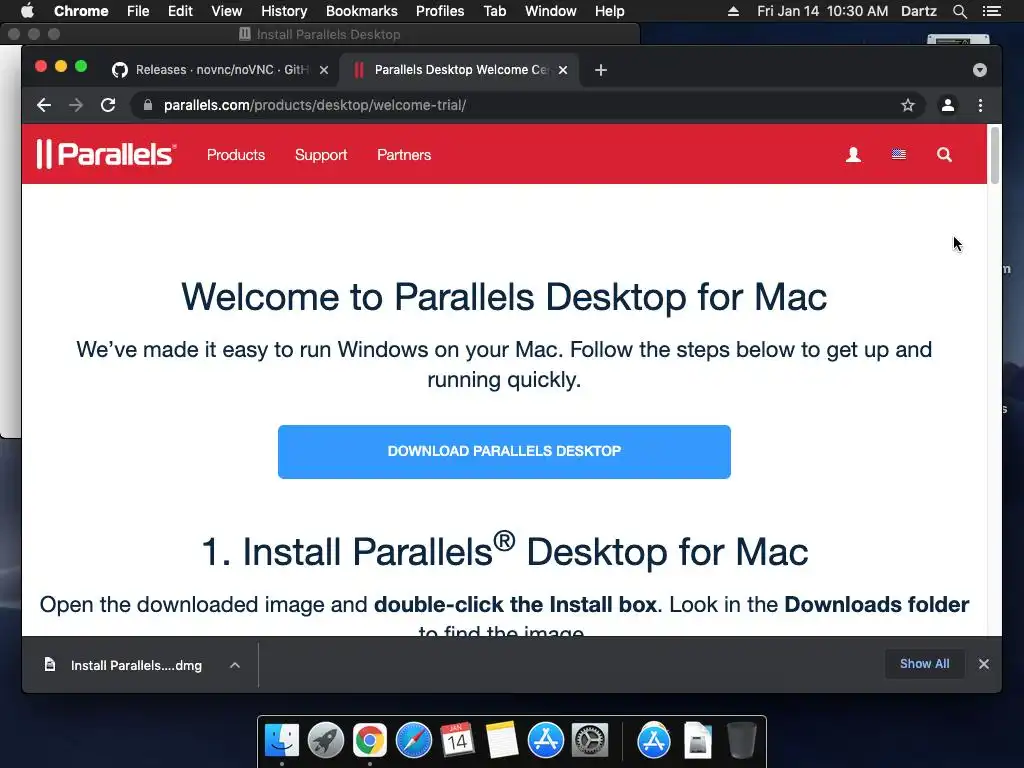Open the File menu
The height and width of the screenshot is (768, 1024).
click(x=138, y=11)
